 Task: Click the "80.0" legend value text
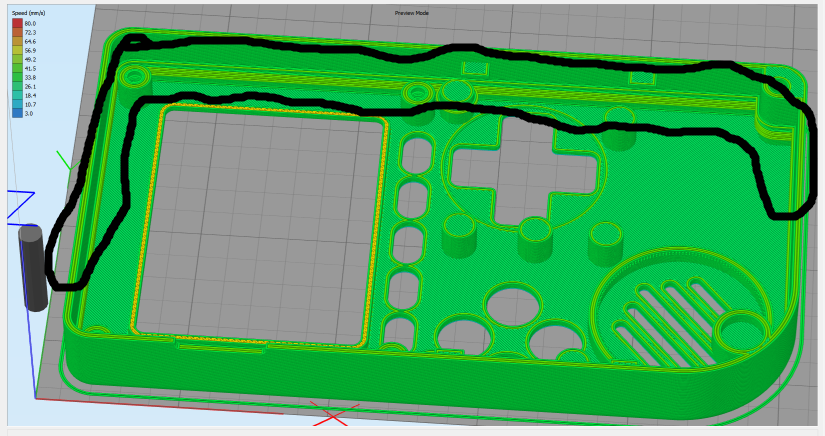pos(30,24)
